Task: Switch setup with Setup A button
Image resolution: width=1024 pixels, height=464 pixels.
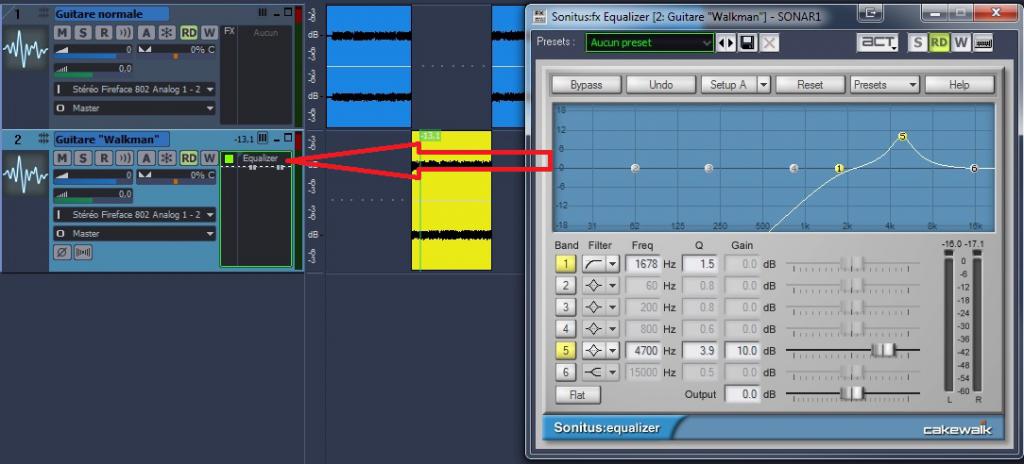Action: pyautogui.click(x=728, y=85)
